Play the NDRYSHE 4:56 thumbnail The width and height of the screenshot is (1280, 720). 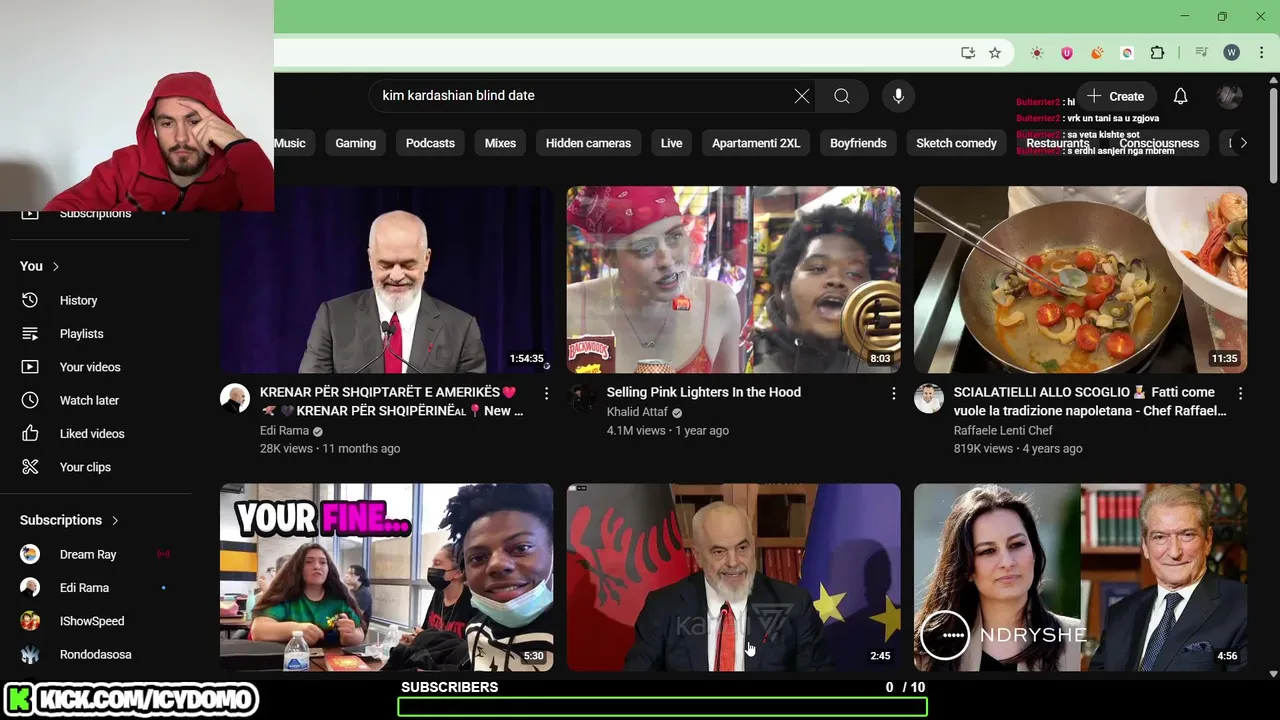click(1080, 577)
